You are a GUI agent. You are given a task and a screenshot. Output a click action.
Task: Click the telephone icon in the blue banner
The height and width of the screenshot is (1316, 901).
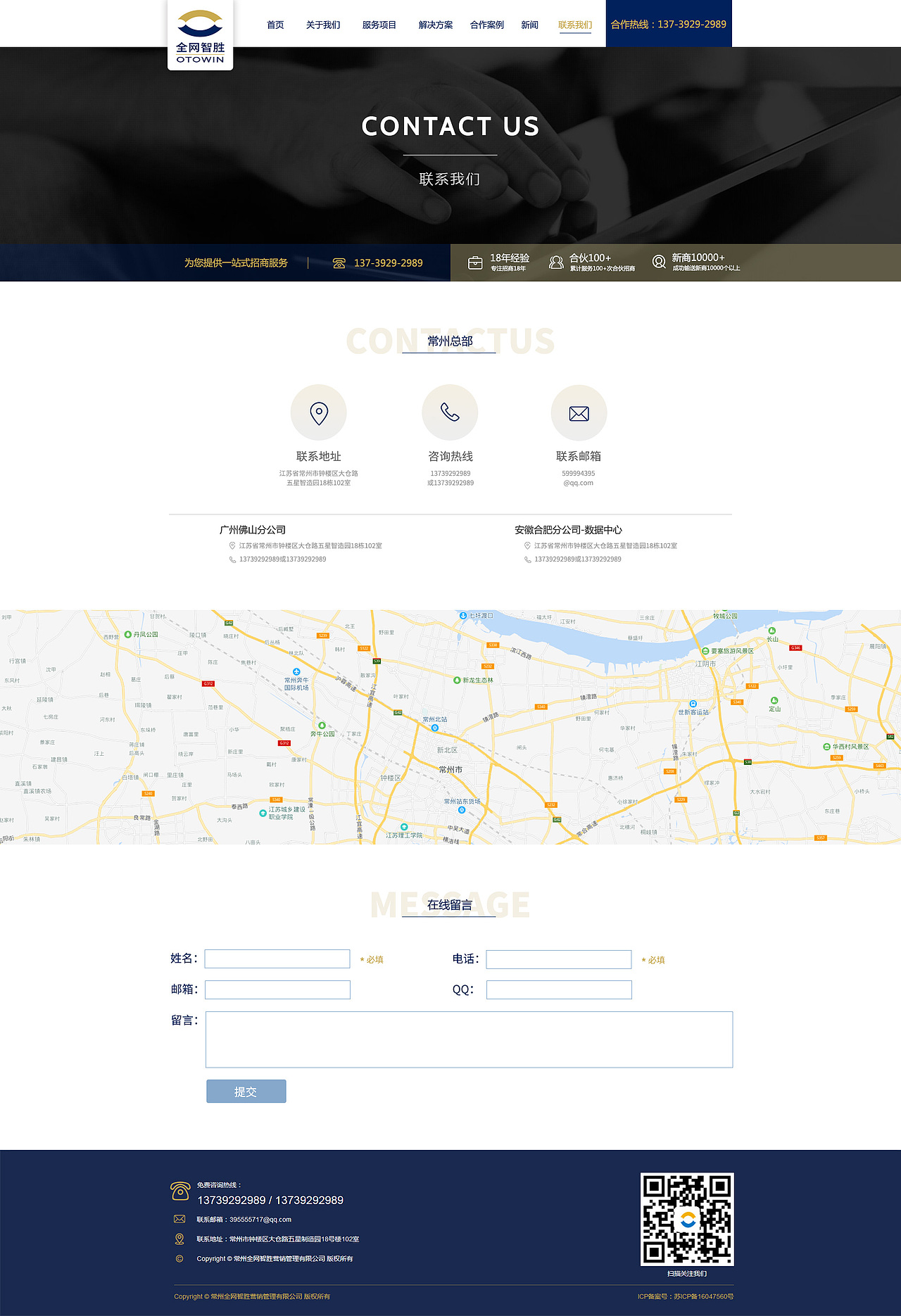coord(339,263)
